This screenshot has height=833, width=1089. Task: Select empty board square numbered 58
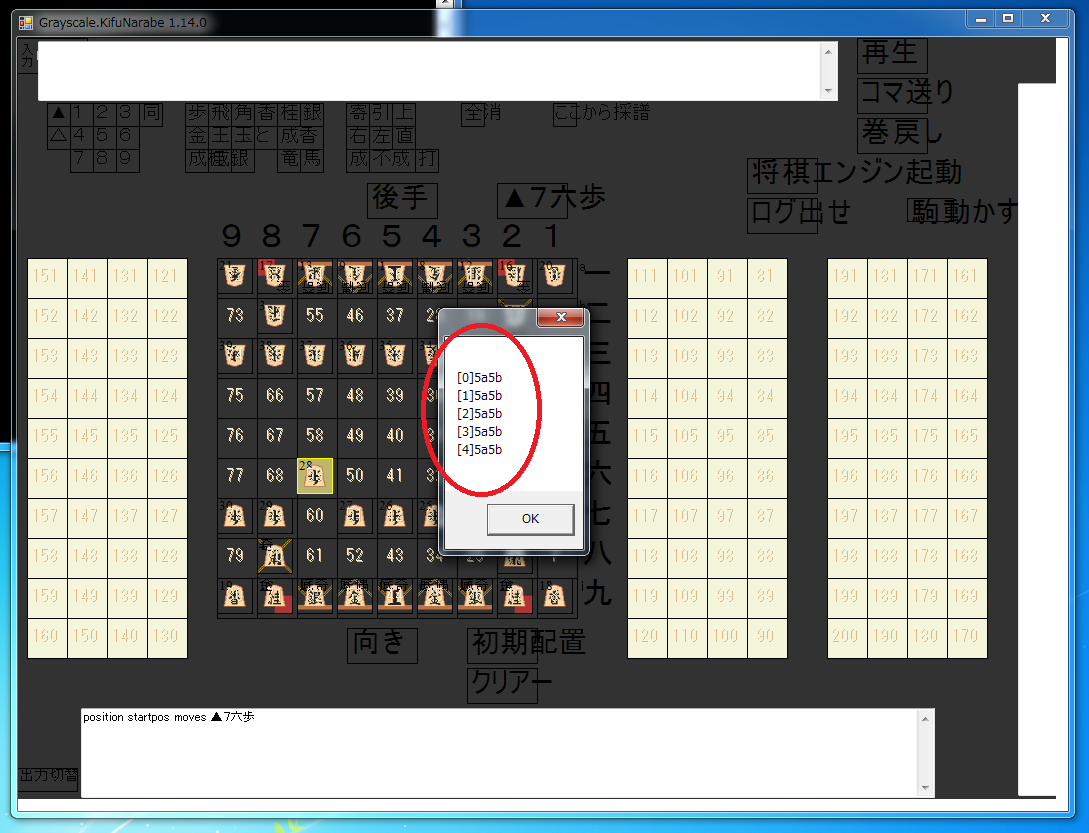[315, 436]
